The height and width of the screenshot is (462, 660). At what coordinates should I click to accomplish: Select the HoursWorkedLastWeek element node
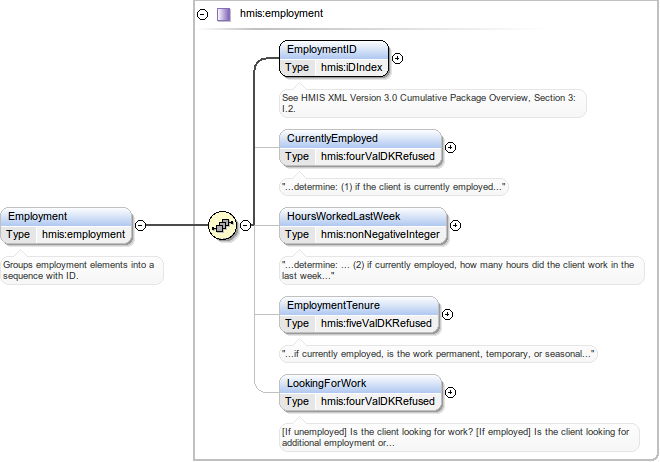pyautogui.click(x=344, y=216)
